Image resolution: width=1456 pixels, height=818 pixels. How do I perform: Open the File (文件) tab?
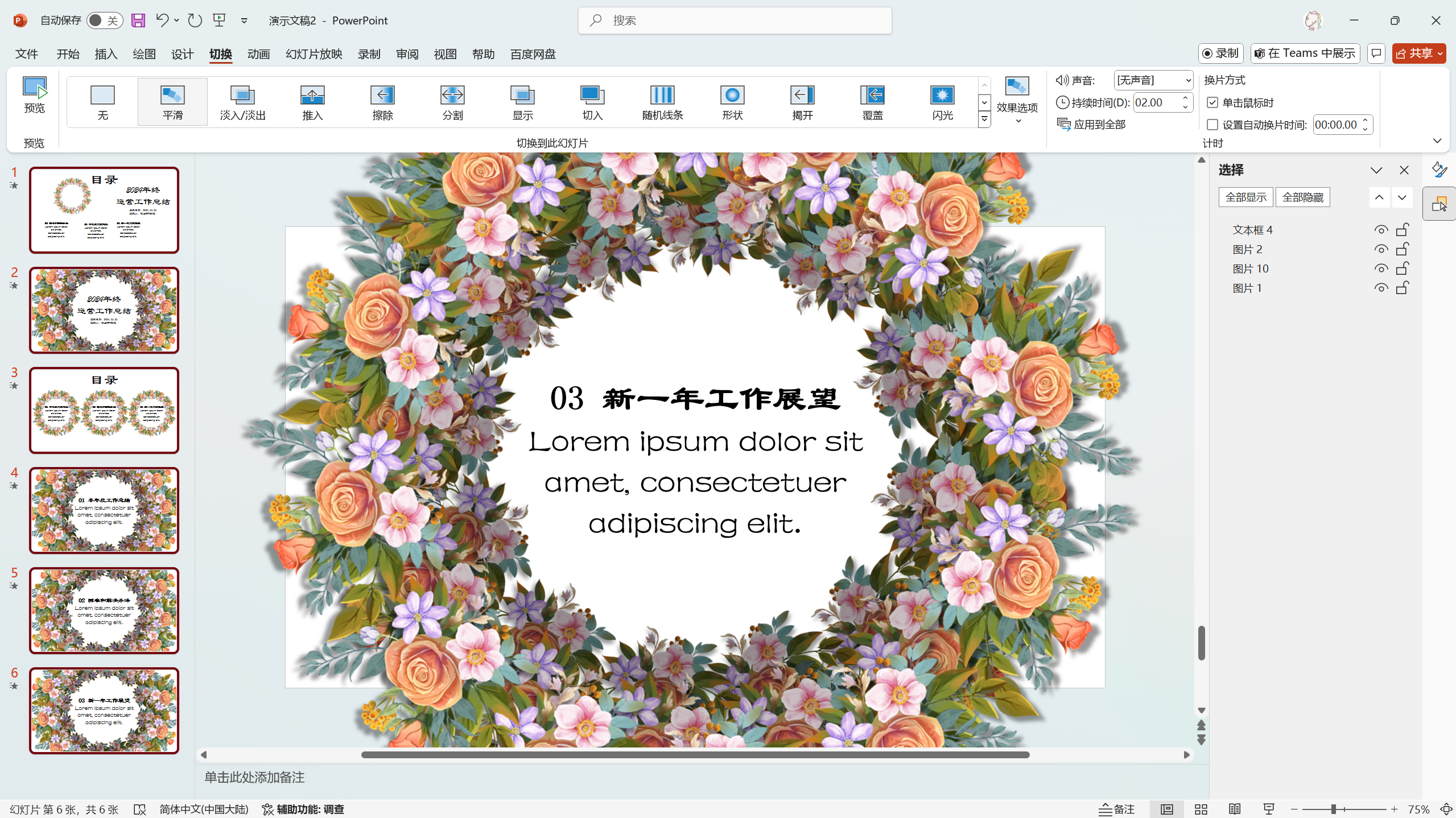click(x=27, y=54)
